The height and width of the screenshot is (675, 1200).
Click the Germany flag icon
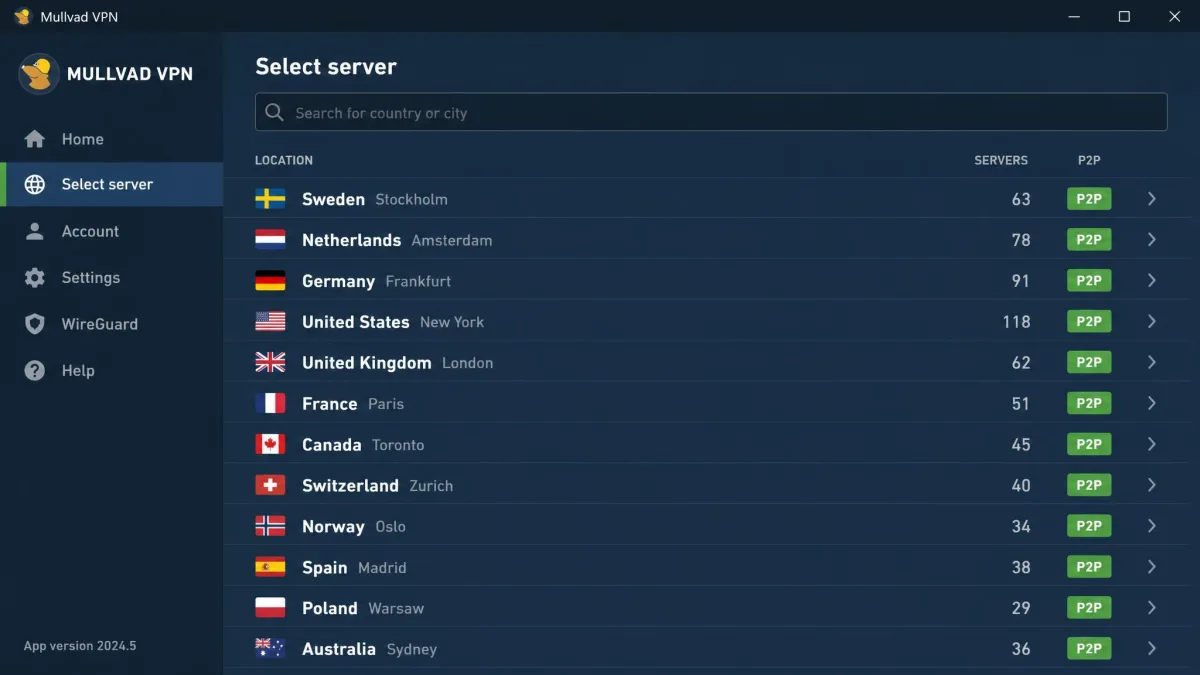(270, 281)
